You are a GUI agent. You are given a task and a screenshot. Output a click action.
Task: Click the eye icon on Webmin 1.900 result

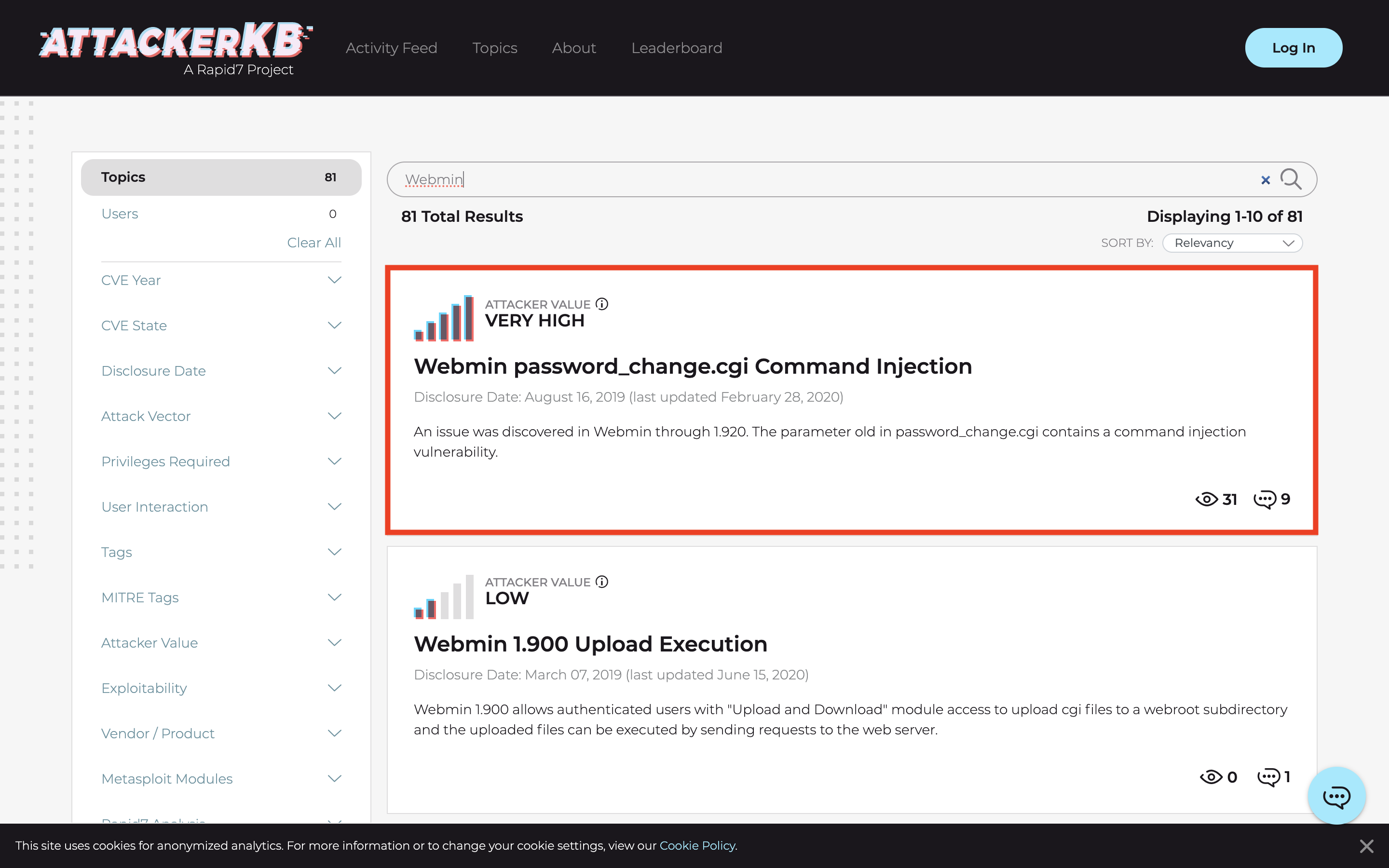(1211, 777)
